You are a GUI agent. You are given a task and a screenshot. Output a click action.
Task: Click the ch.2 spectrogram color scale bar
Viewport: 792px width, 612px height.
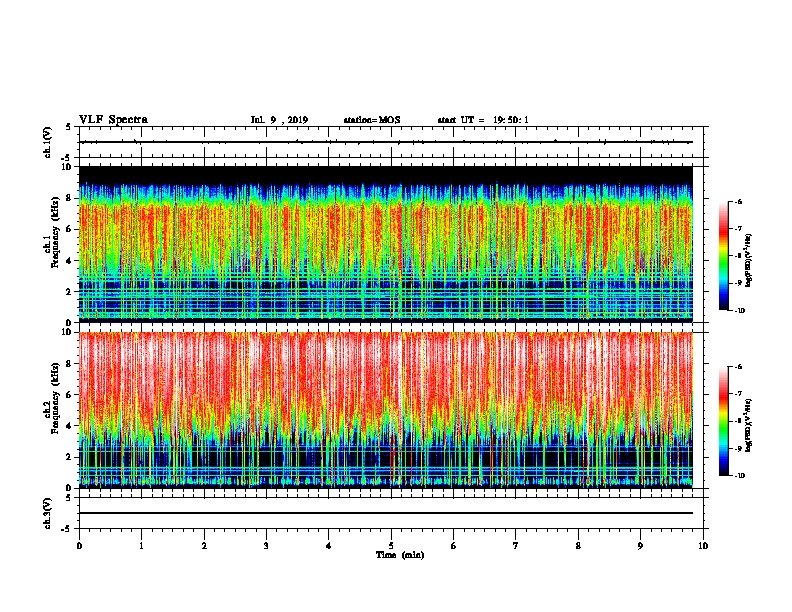724,421
